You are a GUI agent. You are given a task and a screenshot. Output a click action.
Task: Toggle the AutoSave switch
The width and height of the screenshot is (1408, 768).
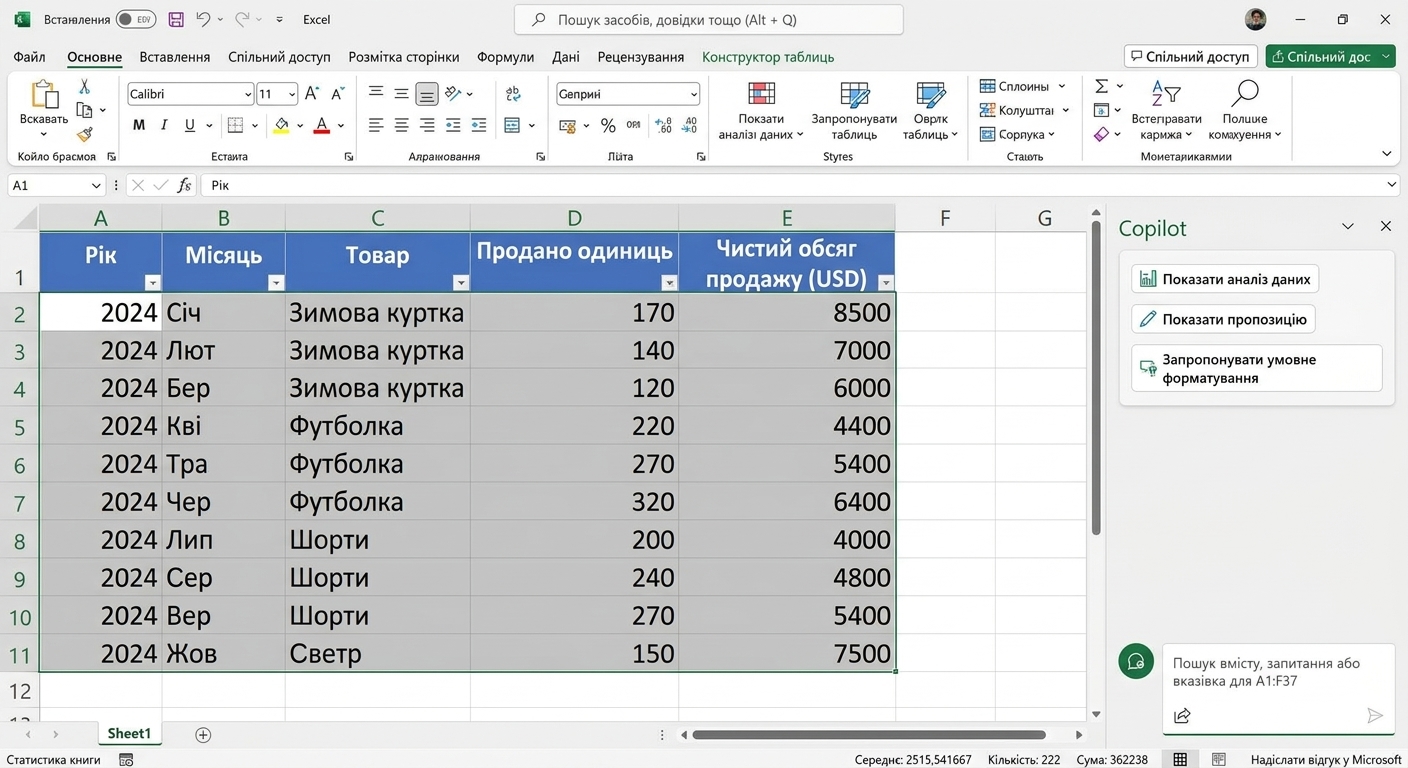click(x=136, y=19)
